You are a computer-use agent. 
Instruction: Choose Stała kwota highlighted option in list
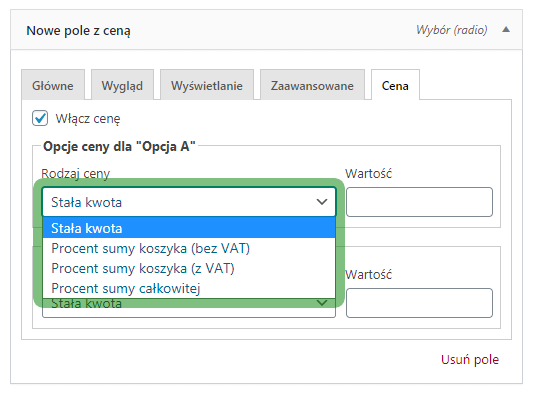(x=189, y=228)
